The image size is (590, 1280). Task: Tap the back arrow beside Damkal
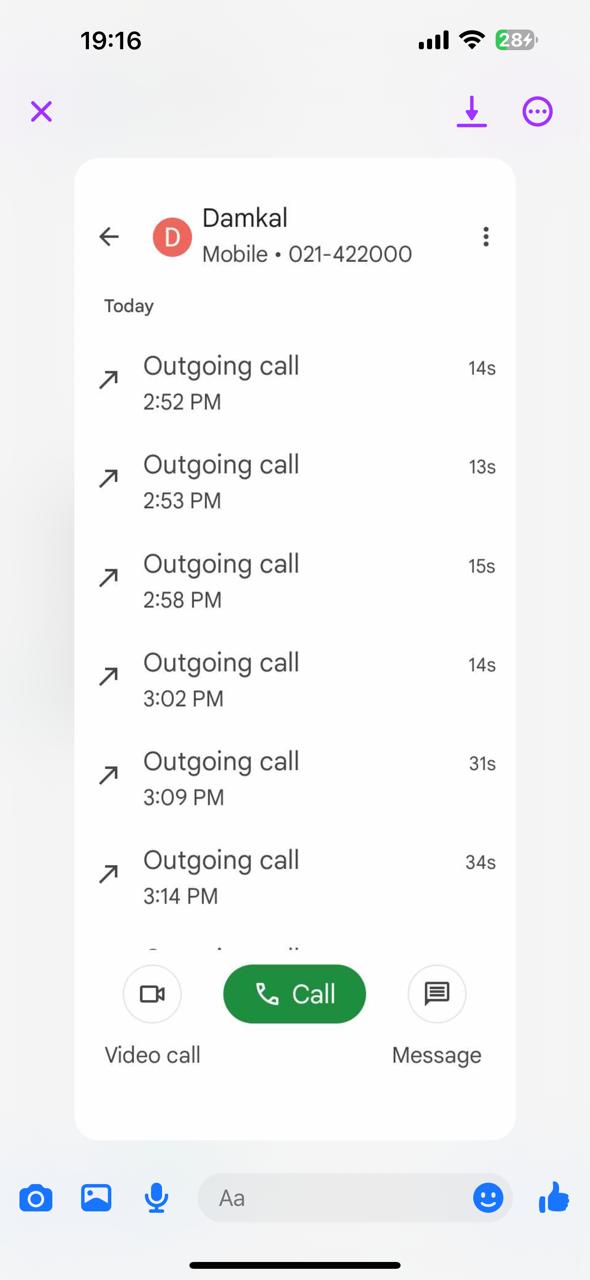coord(109,236)
